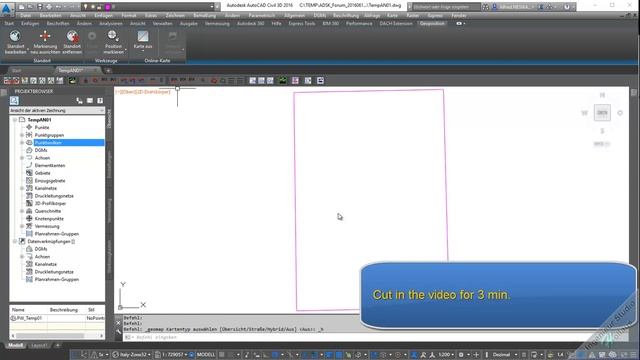Click the new drawing tab plus button

108,70
